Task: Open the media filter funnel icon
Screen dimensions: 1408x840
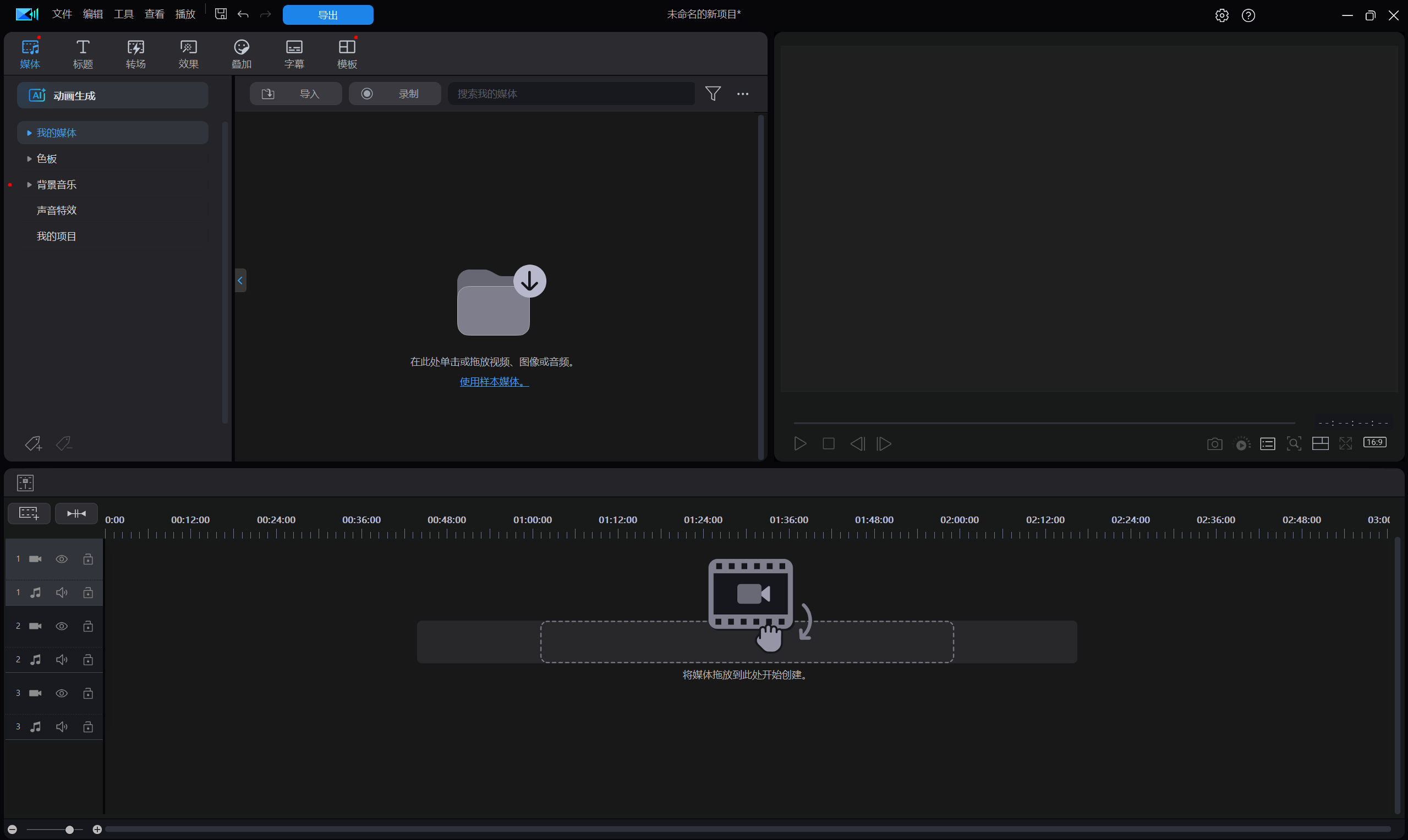Action: [713, 94]
